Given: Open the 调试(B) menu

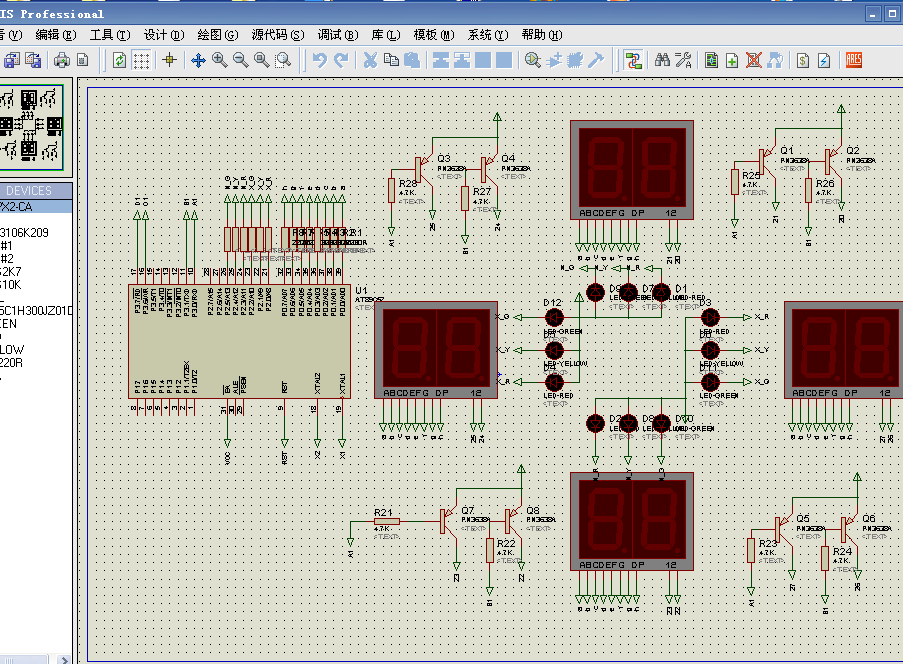Looking at the screenshot, I should (337, 34).
